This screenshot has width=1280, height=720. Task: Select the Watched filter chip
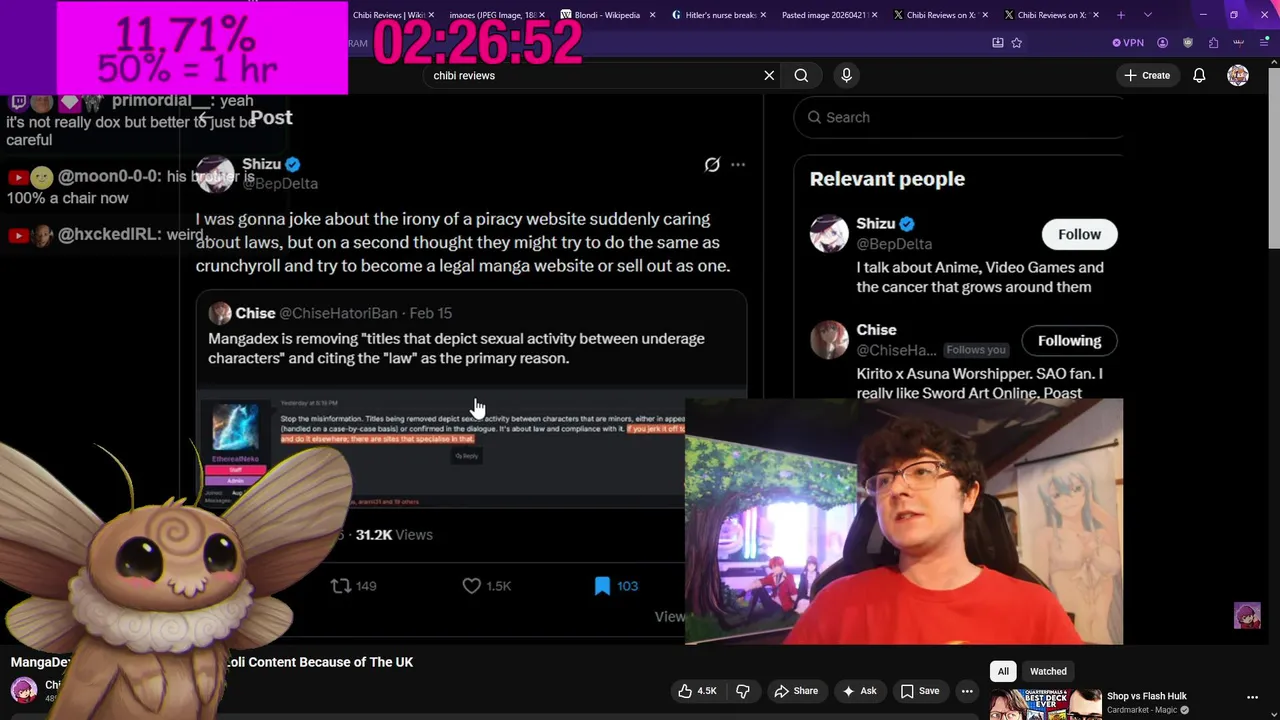(x=1048, y=671)
